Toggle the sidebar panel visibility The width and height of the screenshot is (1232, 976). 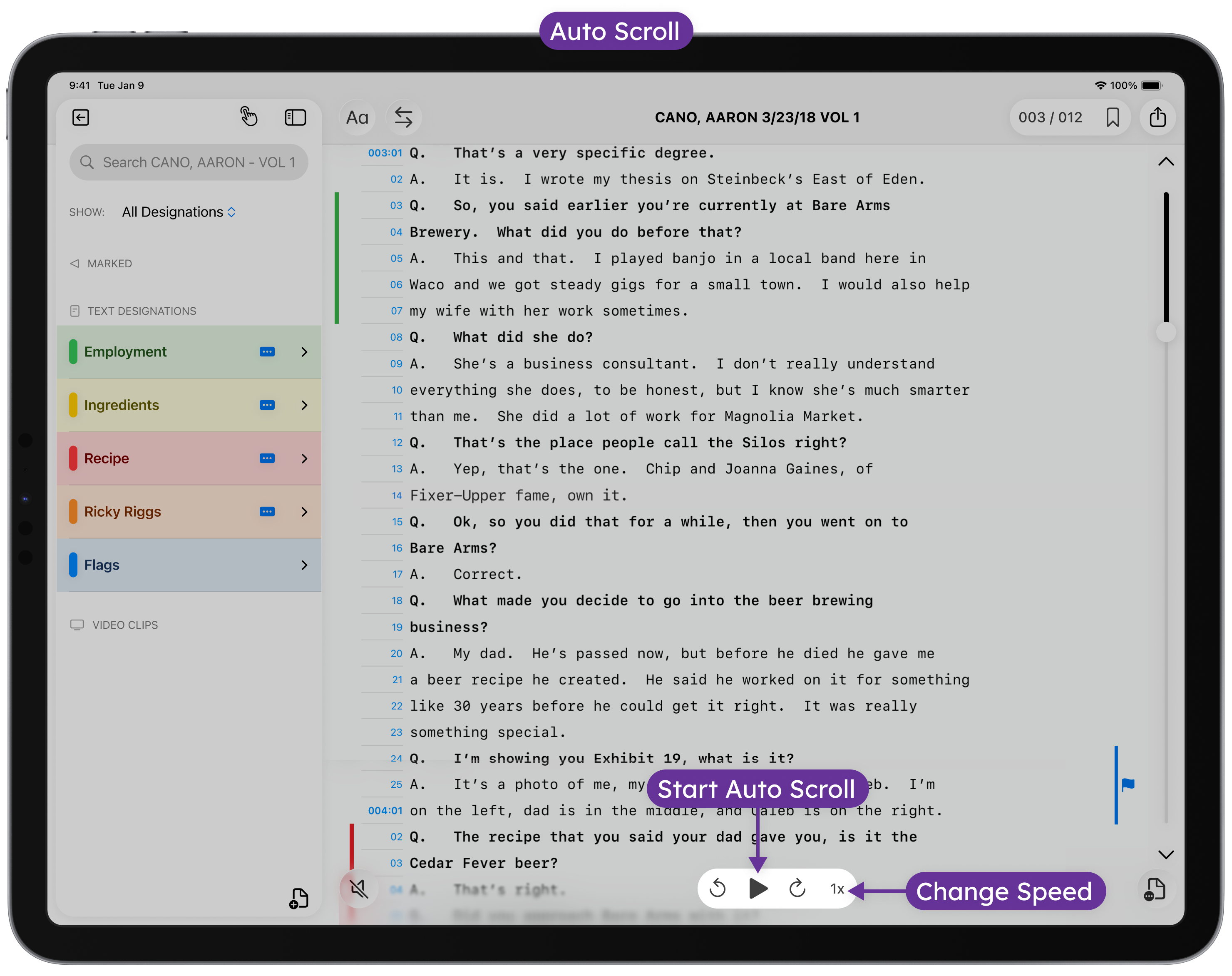click(x=295, y=118)
